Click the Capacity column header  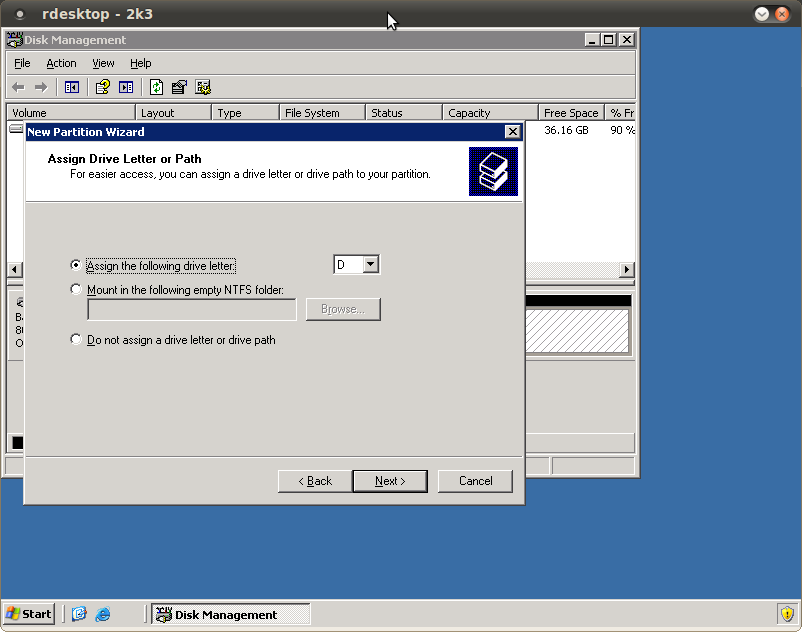pos(491,112)
